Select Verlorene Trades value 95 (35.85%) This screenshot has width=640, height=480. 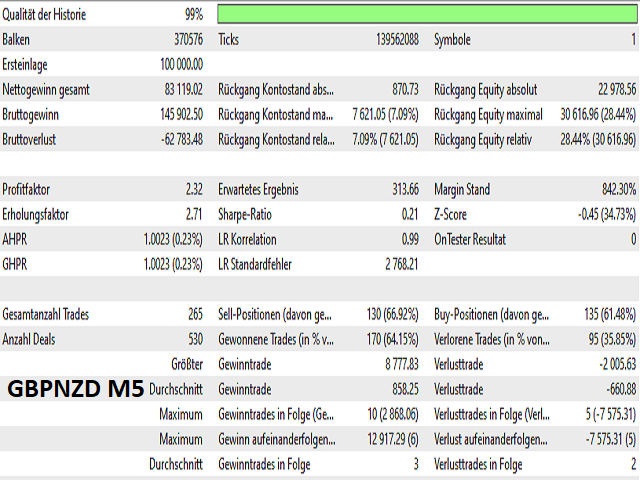[x=612, y=339]
